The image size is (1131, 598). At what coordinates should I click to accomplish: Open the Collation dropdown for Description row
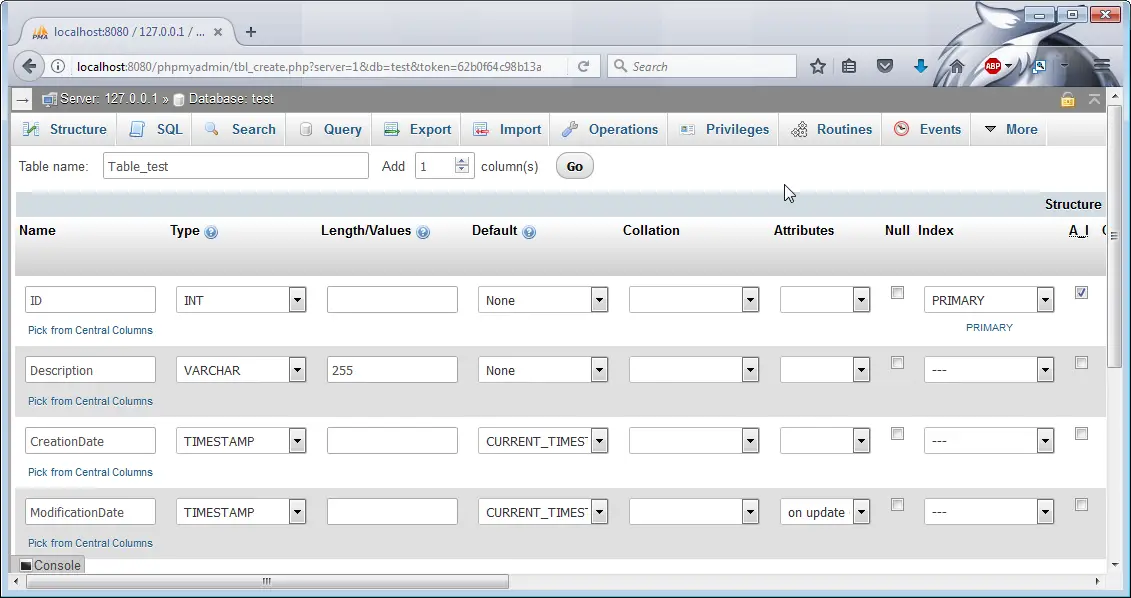pyautogui.click(x=694, y=370)
